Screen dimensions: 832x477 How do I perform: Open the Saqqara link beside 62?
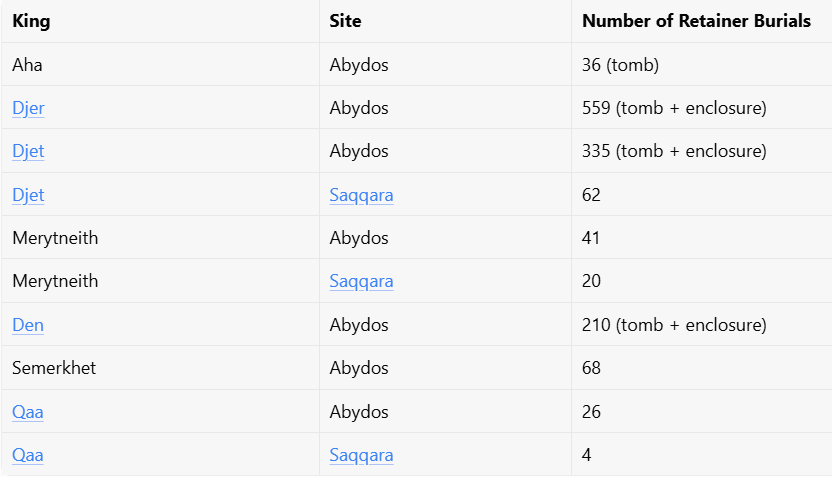(x=361, y=195)
